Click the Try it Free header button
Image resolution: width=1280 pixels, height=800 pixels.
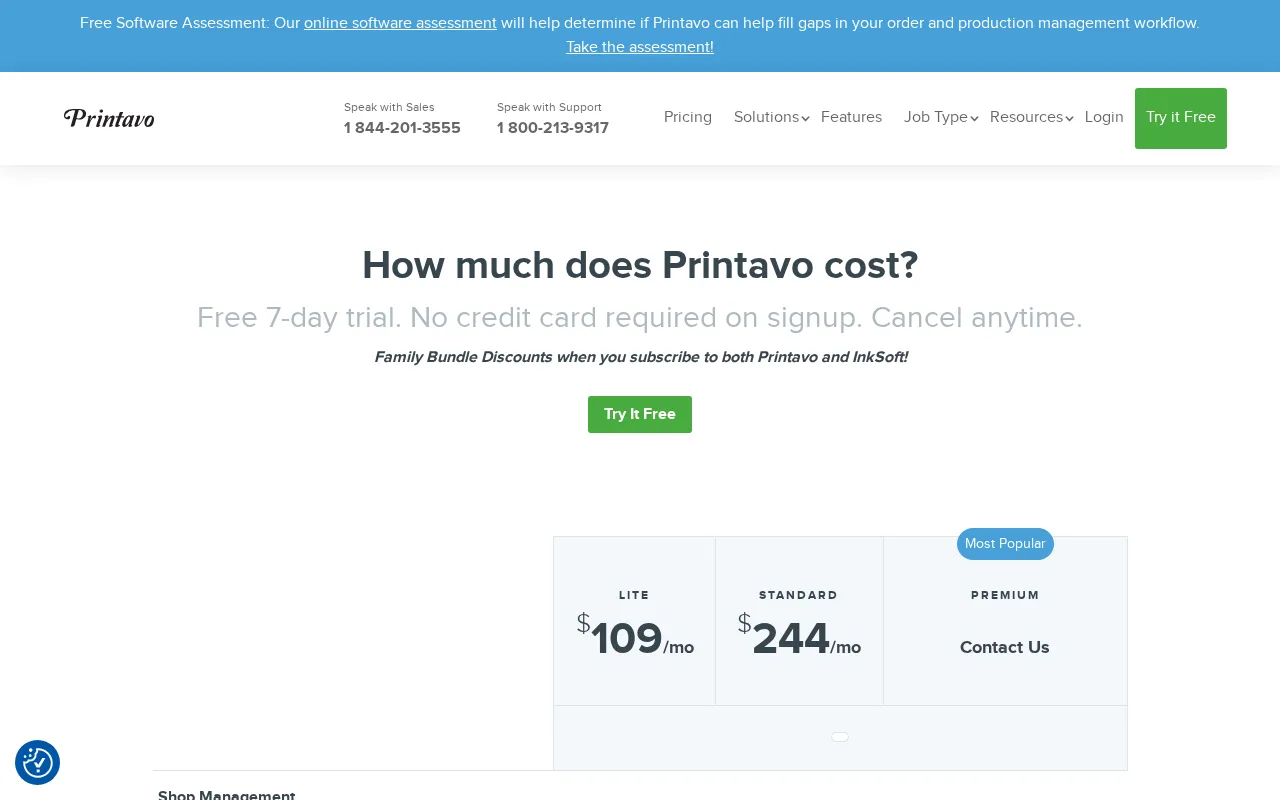point(1181,118)
